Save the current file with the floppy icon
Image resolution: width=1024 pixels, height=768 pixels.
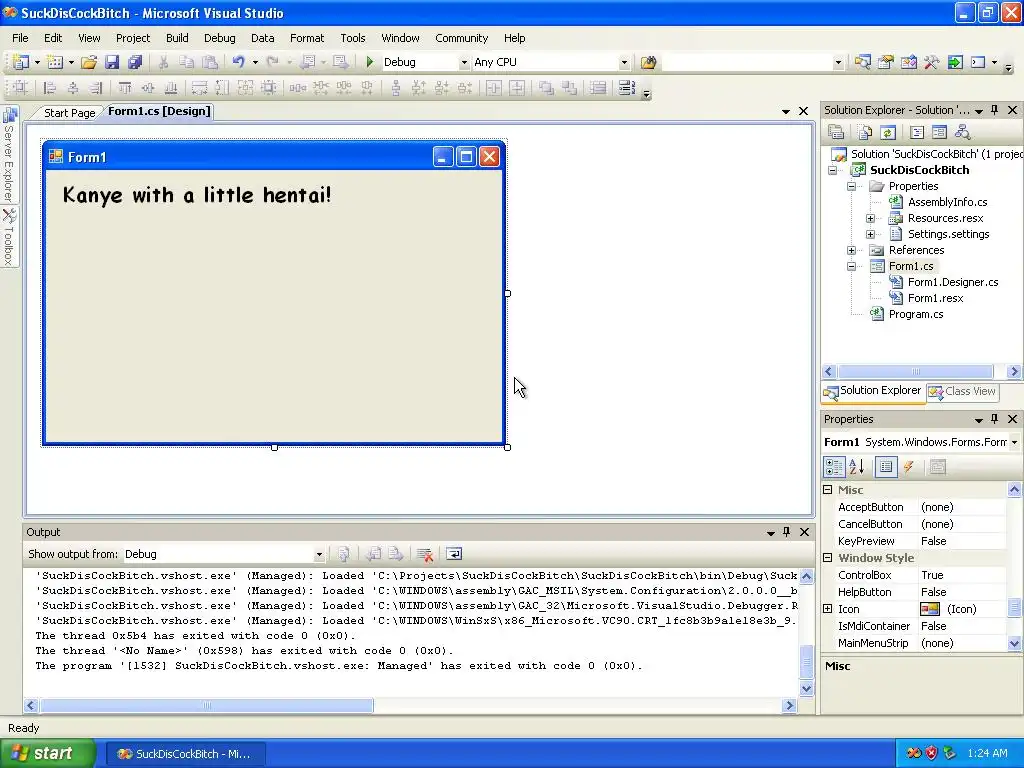[x=112, y=62]
